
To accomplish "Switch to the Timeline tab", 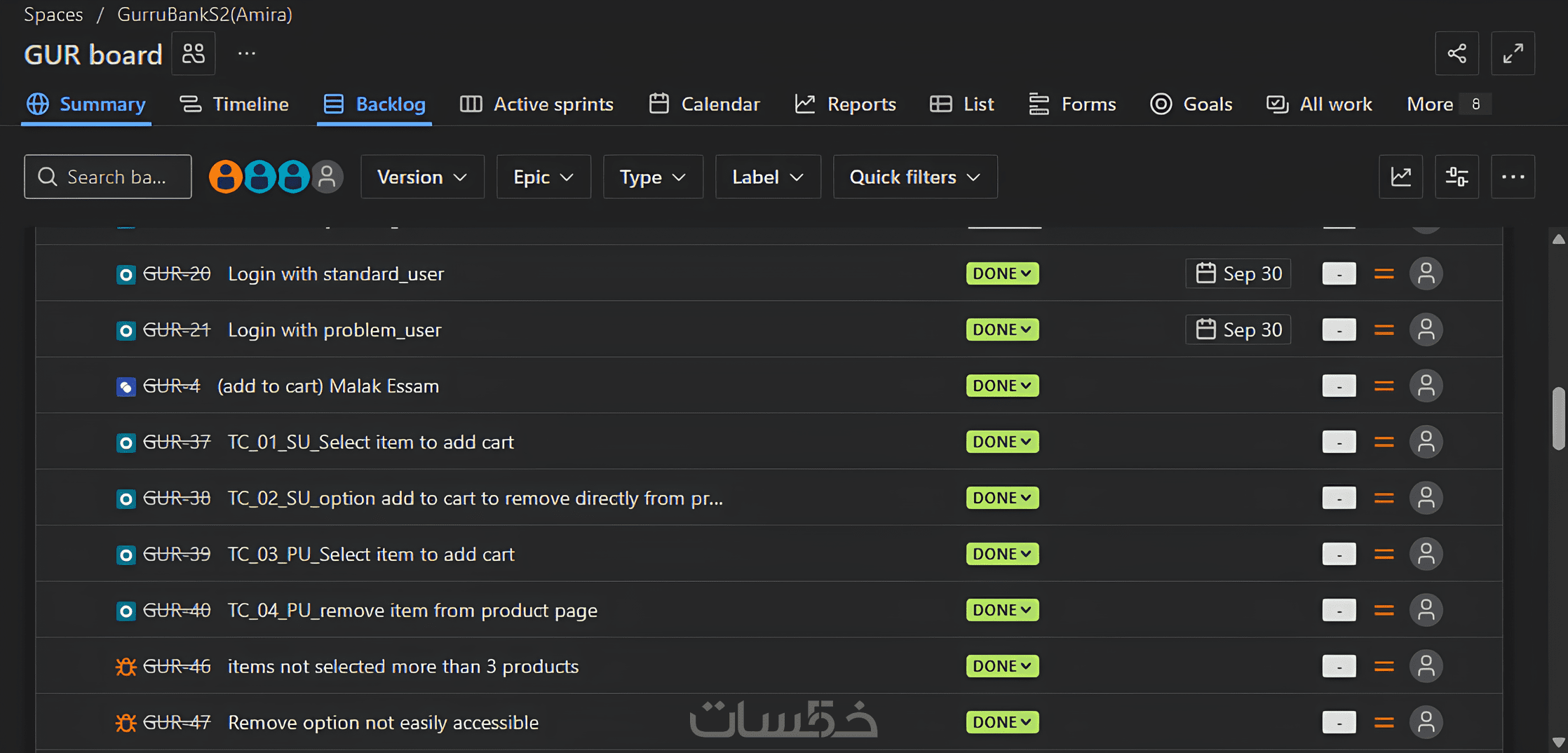I will click(x=234, y=104).
